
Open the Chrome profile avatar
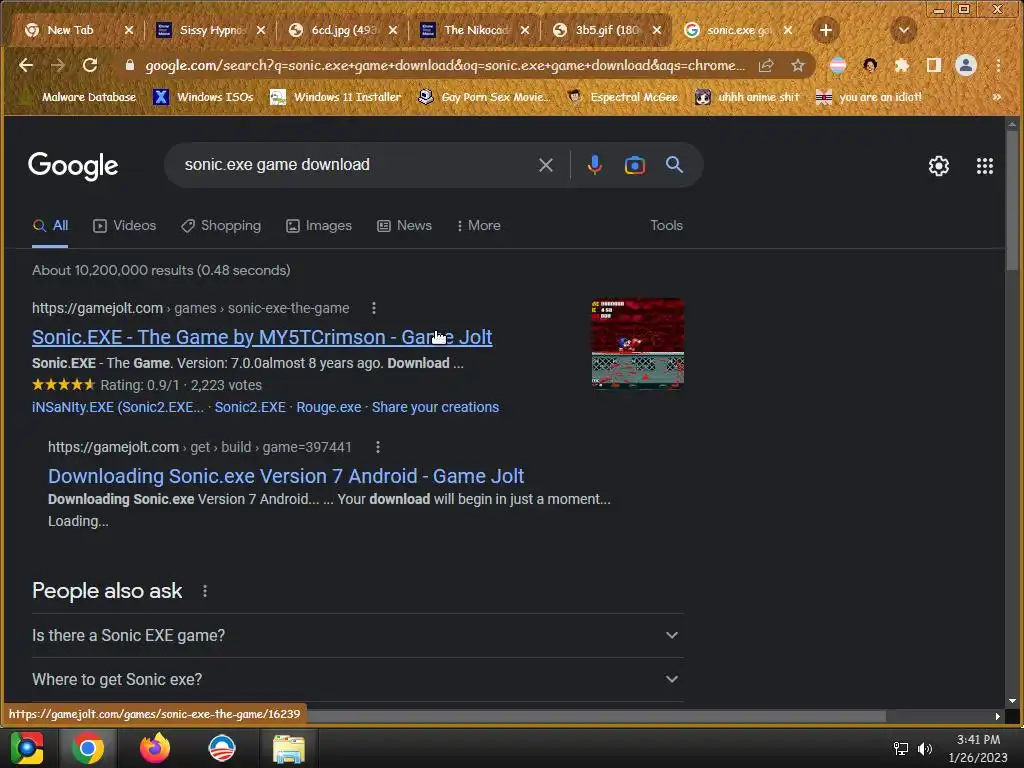[966, 65]
